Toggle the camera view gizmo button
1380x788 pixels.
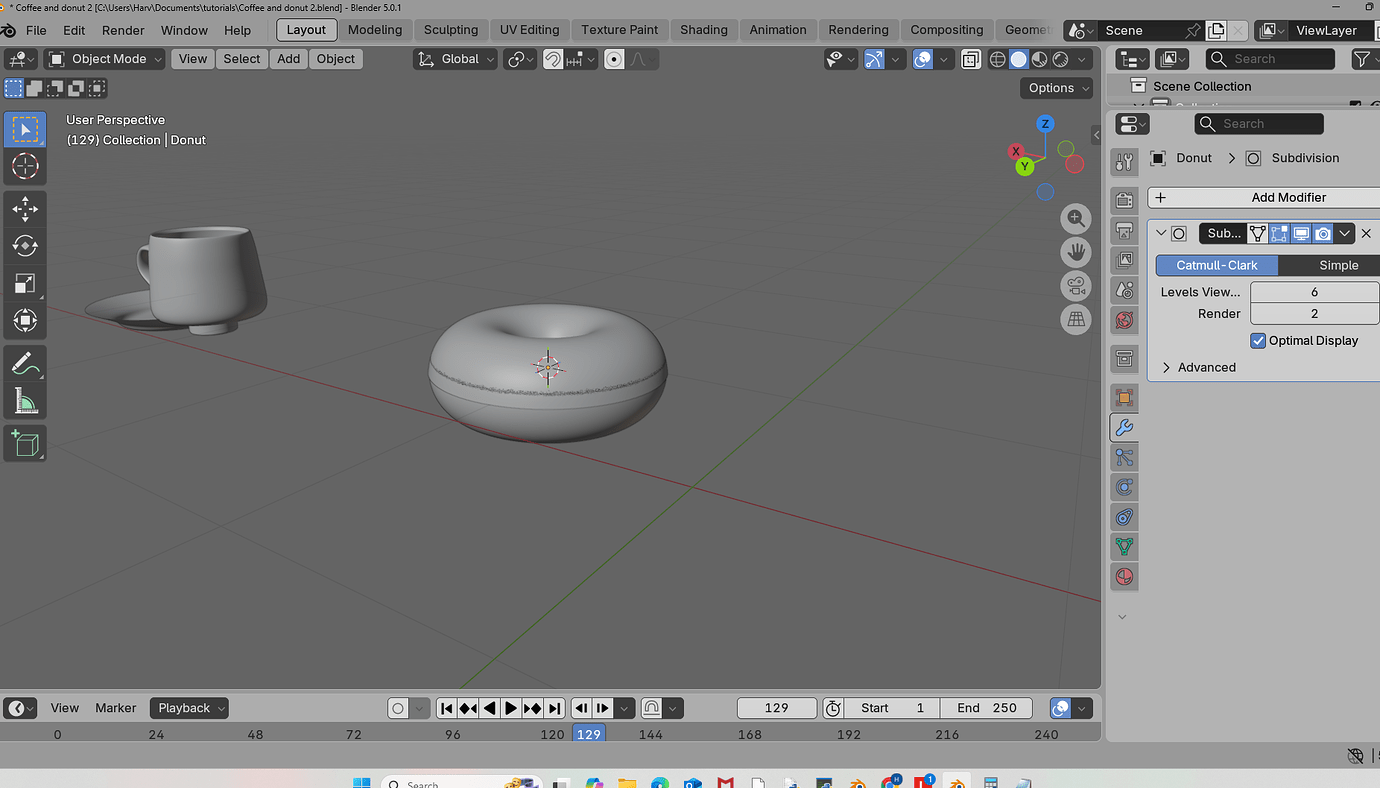click(x=1076, y=286)
